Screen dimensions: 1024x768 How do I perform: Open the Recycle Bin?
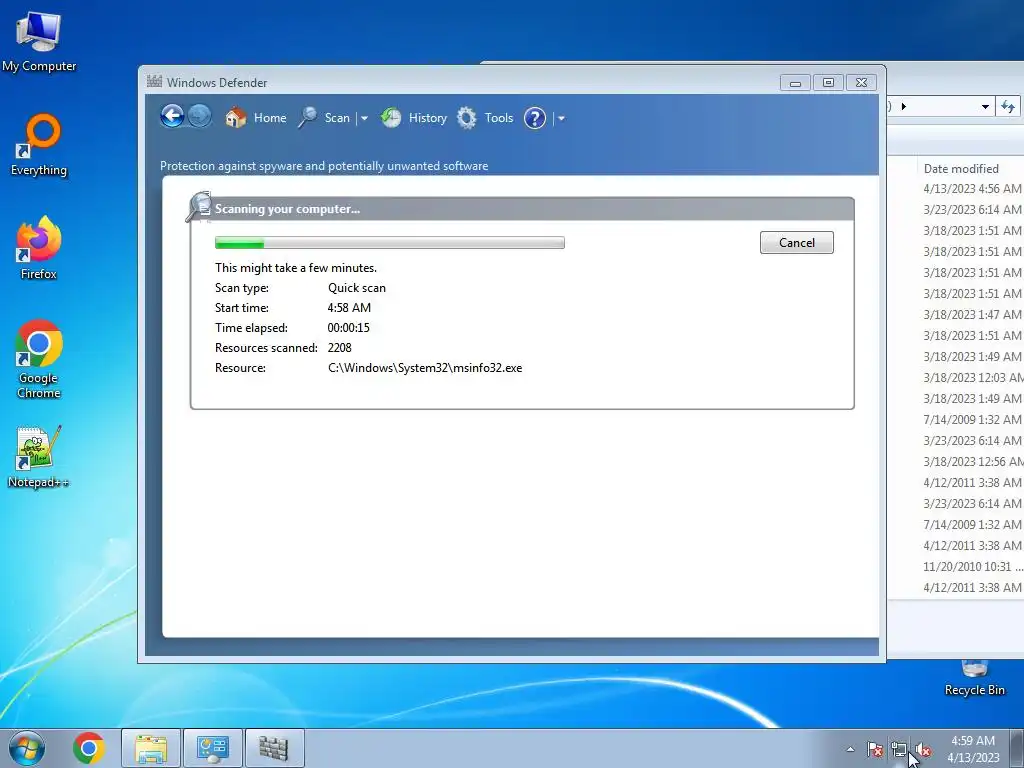tap(974, 679)
